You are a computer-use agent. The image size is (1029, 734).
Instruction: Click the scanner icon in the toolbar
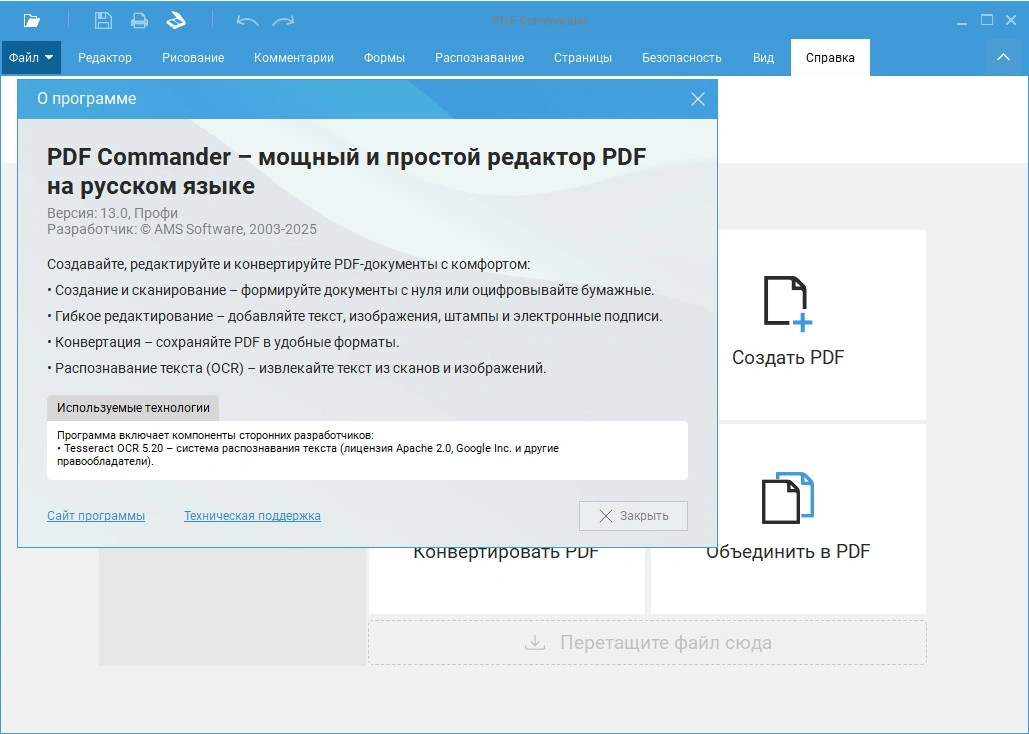[x=176, y=20]
